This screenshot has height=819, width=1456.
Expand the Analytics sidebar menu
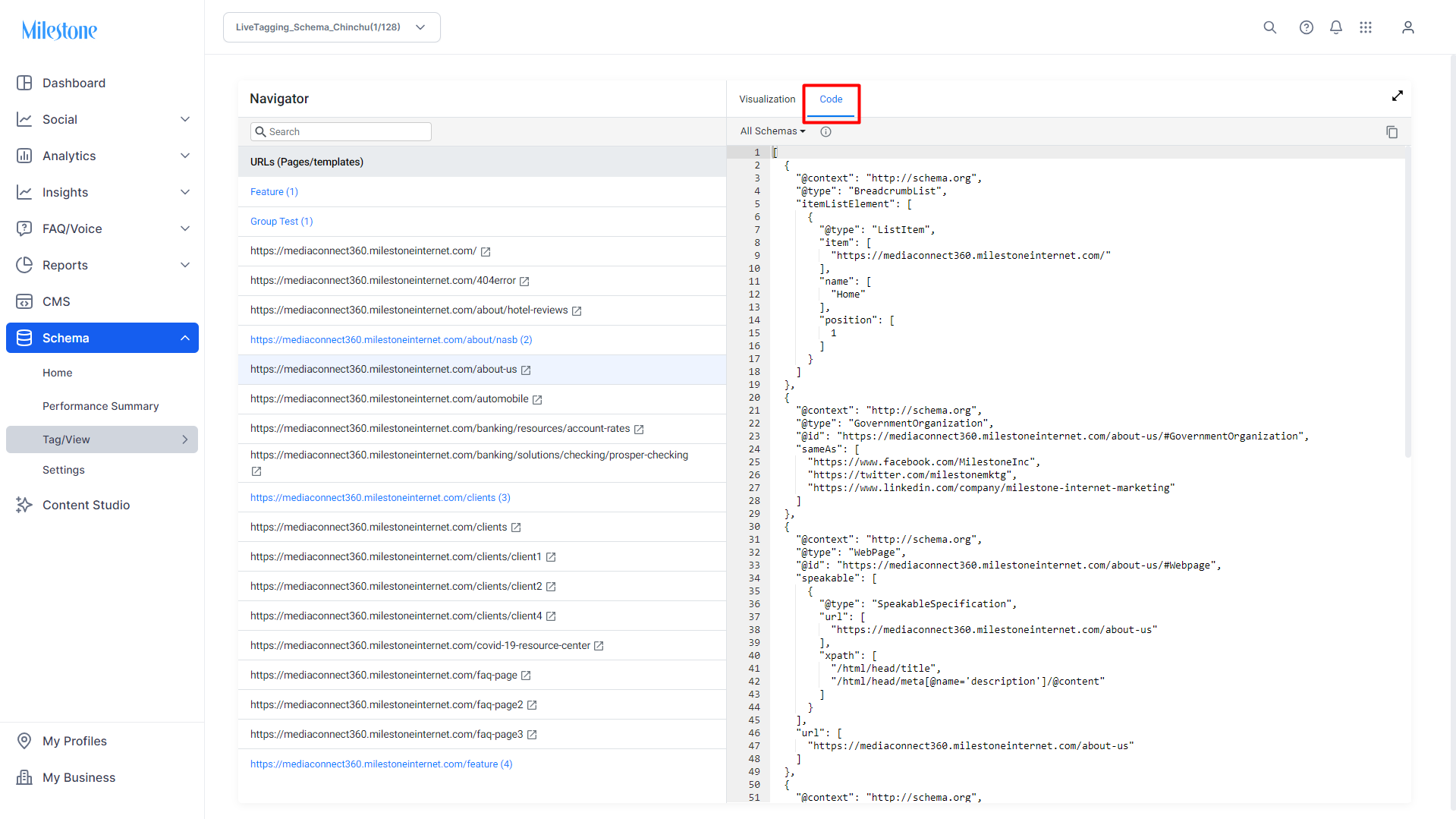[185, 156]
